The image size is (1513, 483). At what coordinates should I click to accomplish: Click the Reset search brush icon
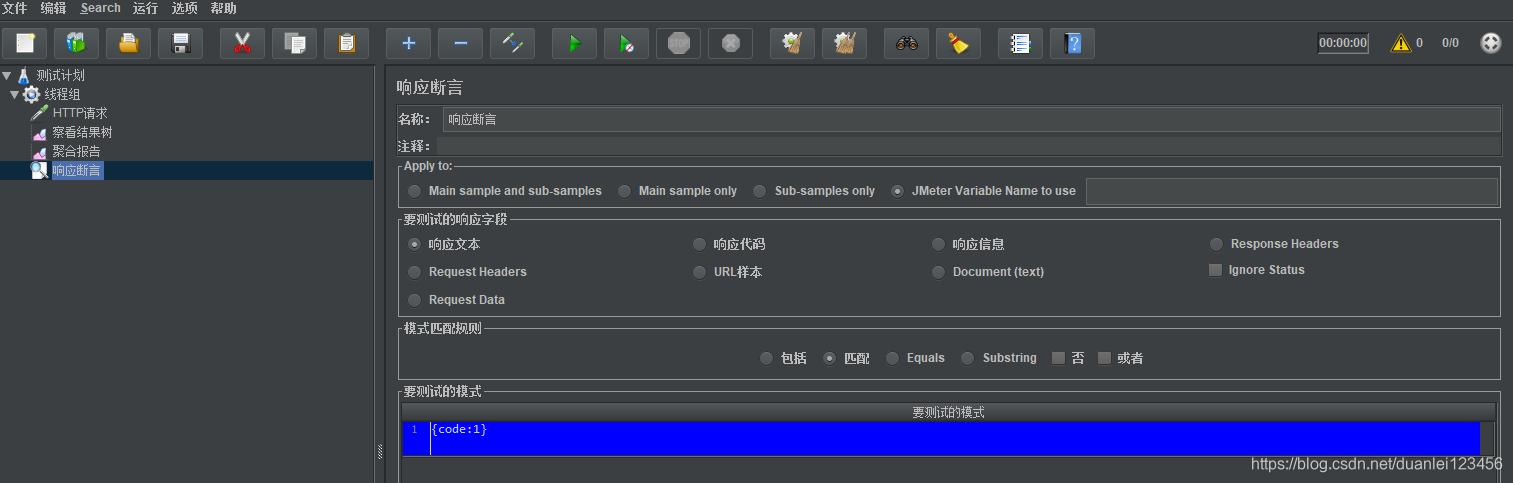coord(958,43)
